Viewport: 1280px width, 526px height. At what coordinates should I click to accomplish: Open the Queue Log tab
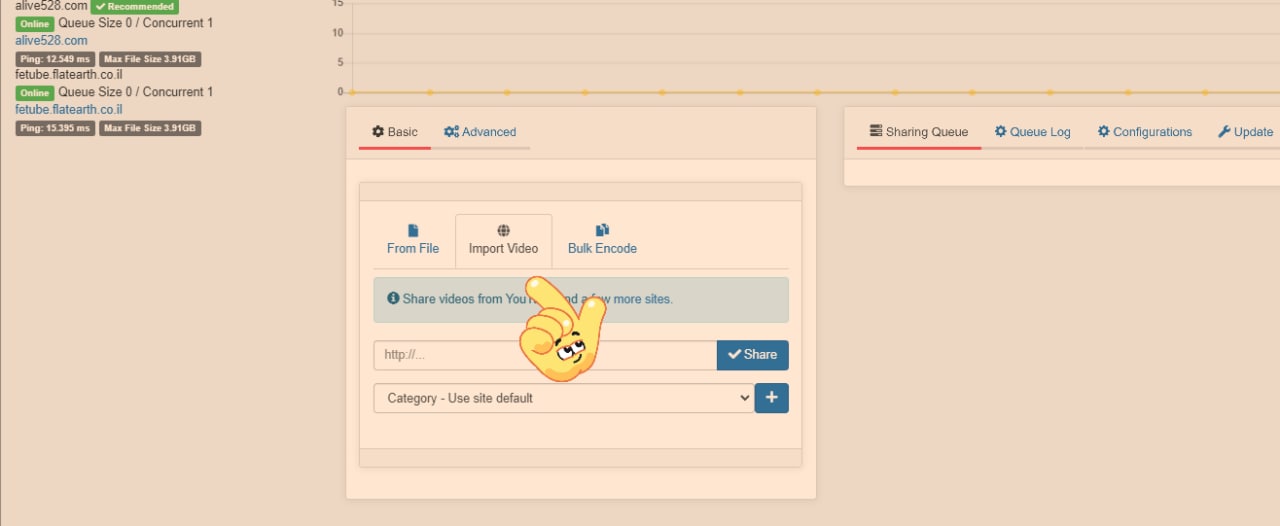(1032, 132)
